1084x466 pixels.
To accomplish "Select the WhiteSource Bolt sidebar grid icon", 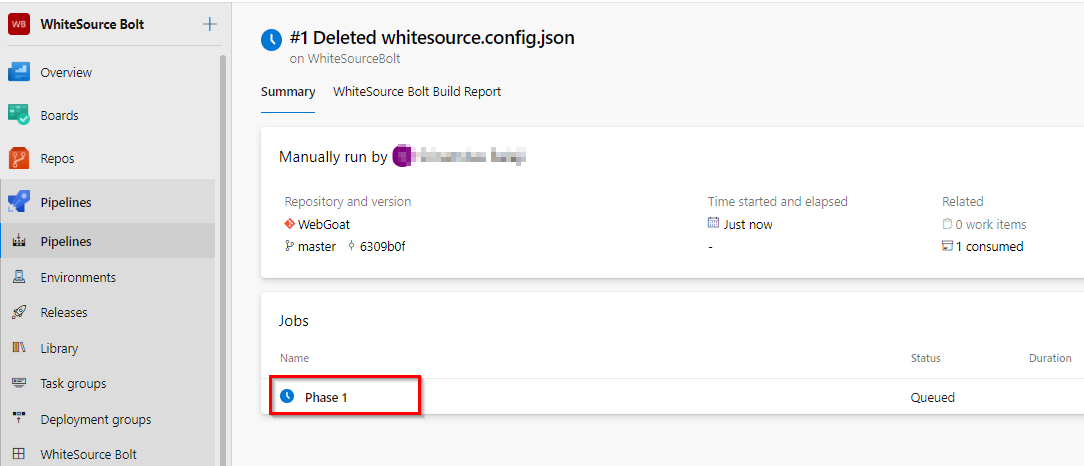I will [19, 454].
